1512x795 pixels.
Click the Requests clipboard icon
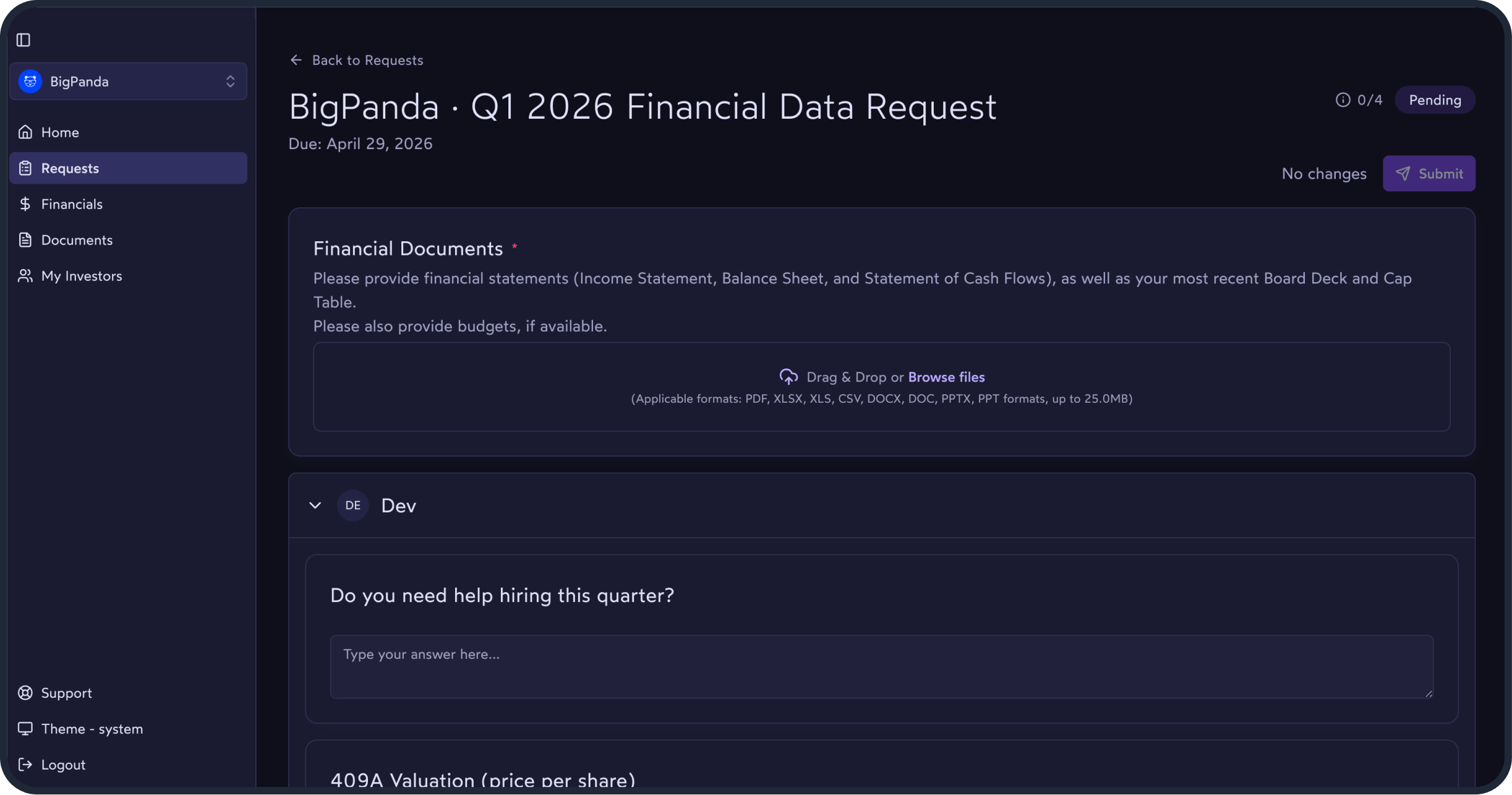click(x=25, y=168)
